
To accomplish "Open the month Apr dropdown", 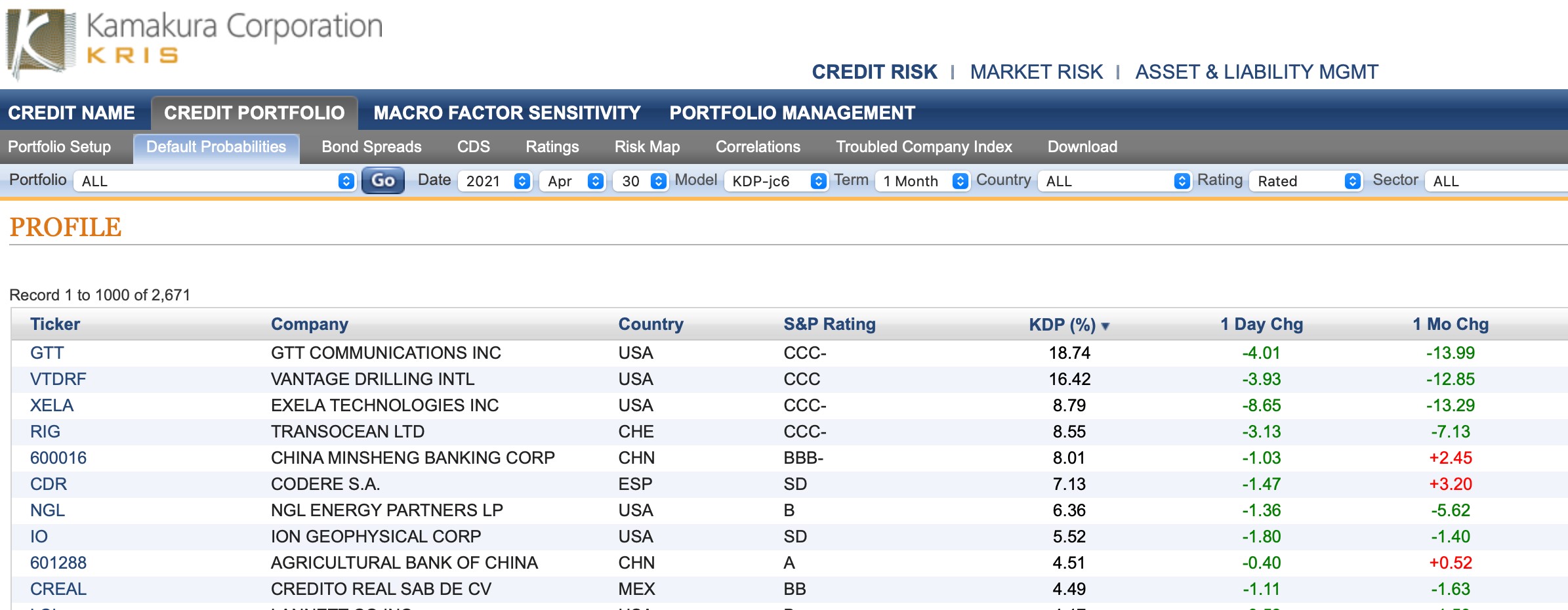I will (x=572, y=181).
